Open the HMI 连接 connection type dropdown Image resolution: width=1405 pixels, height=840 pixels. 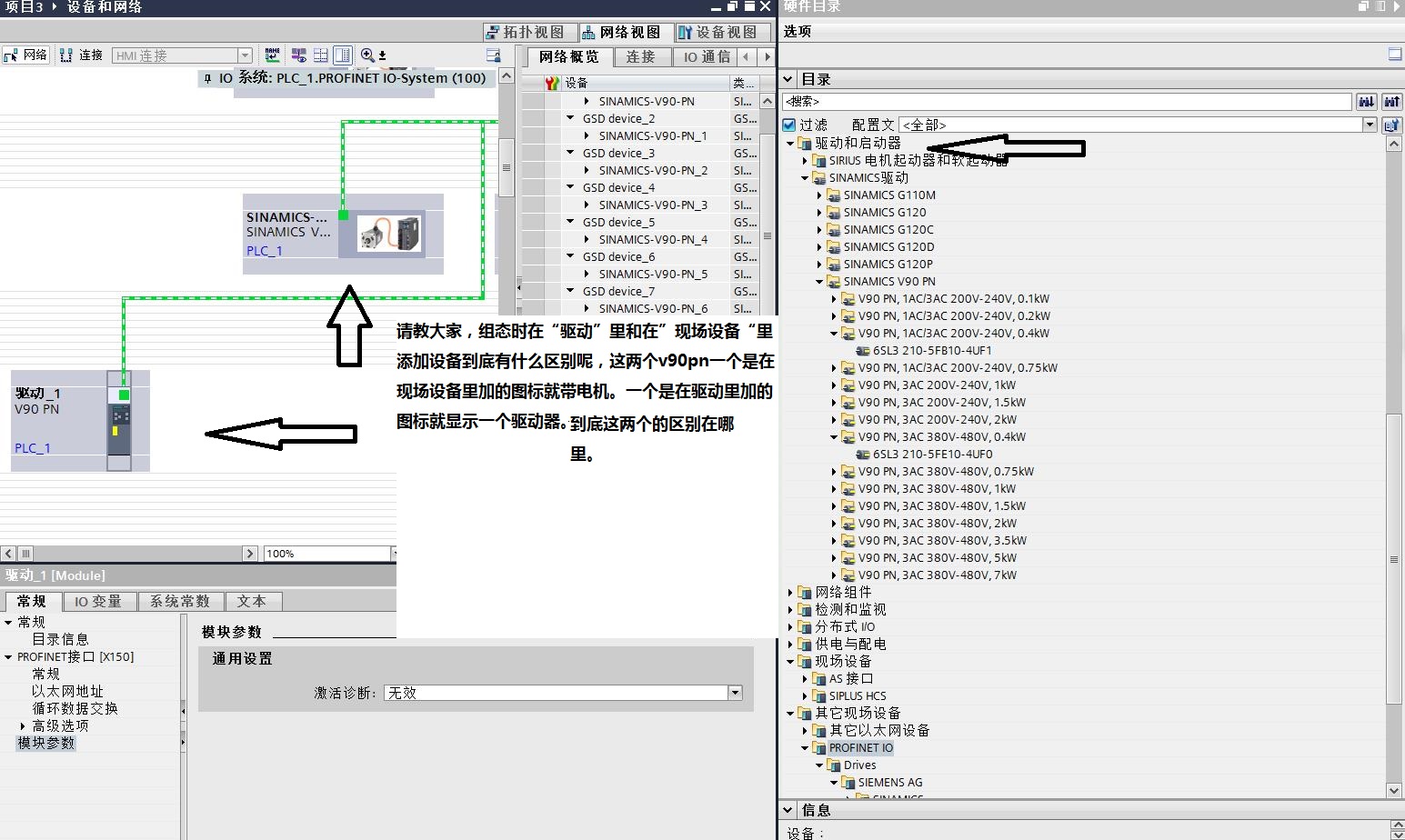tap(244, 55)
